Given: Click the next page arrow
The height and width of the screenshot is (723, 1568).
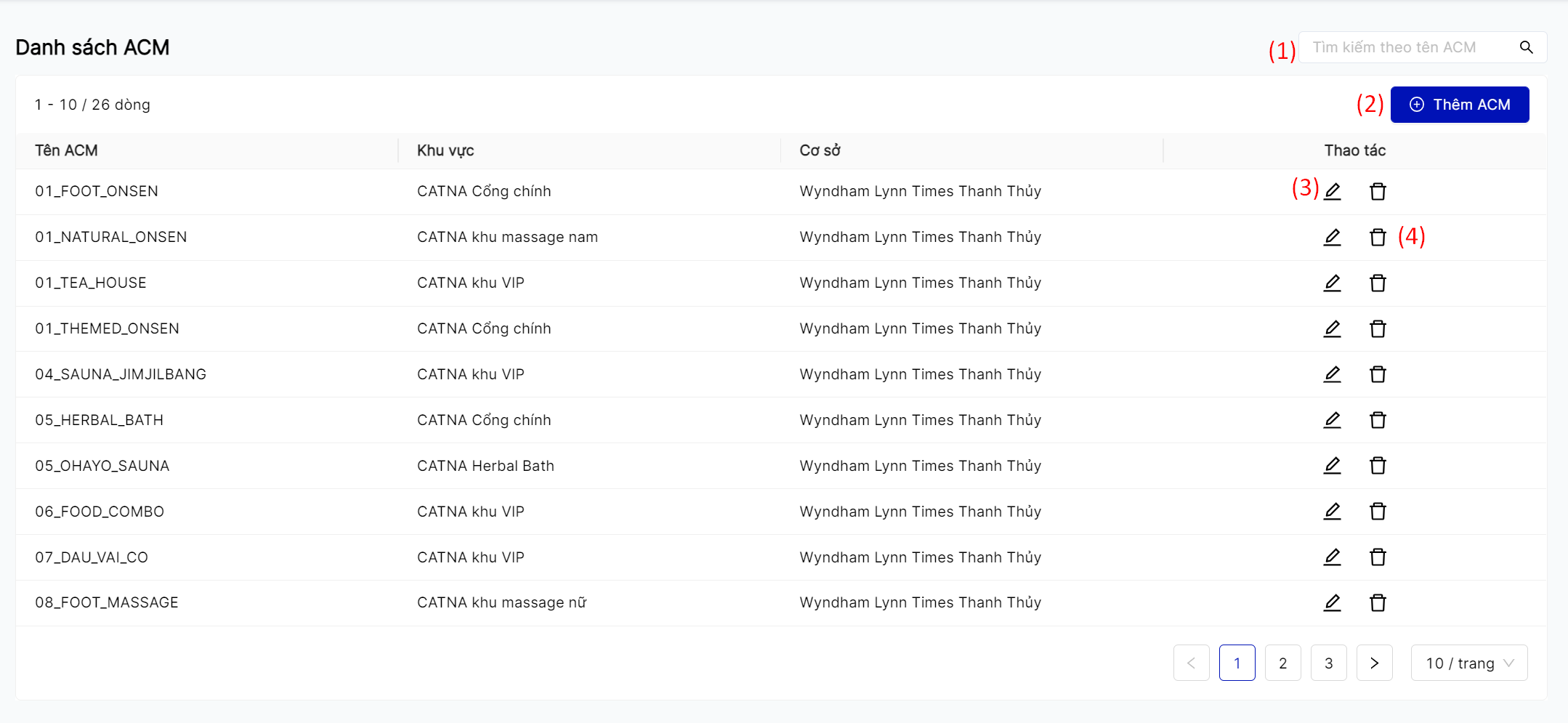Looking at the screenshot, I should 1374,663.
